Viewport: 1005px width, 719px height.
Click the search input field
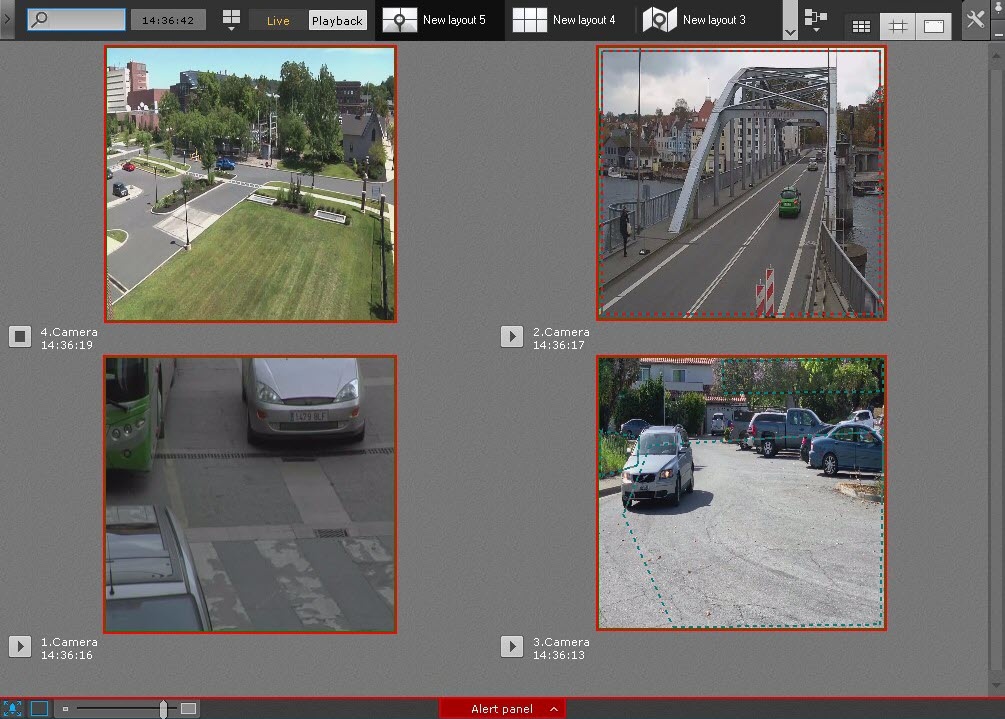click(x=77, y=20)
